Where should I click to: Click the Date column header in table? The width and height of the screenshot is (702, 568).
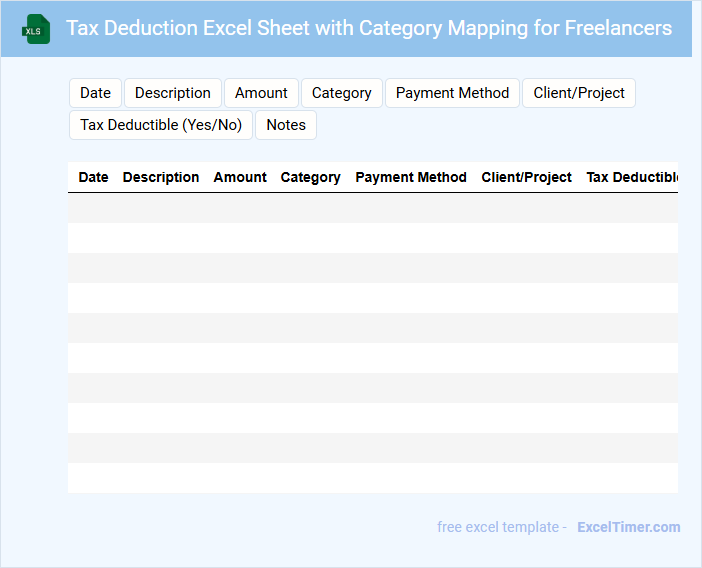click(93, 177)
